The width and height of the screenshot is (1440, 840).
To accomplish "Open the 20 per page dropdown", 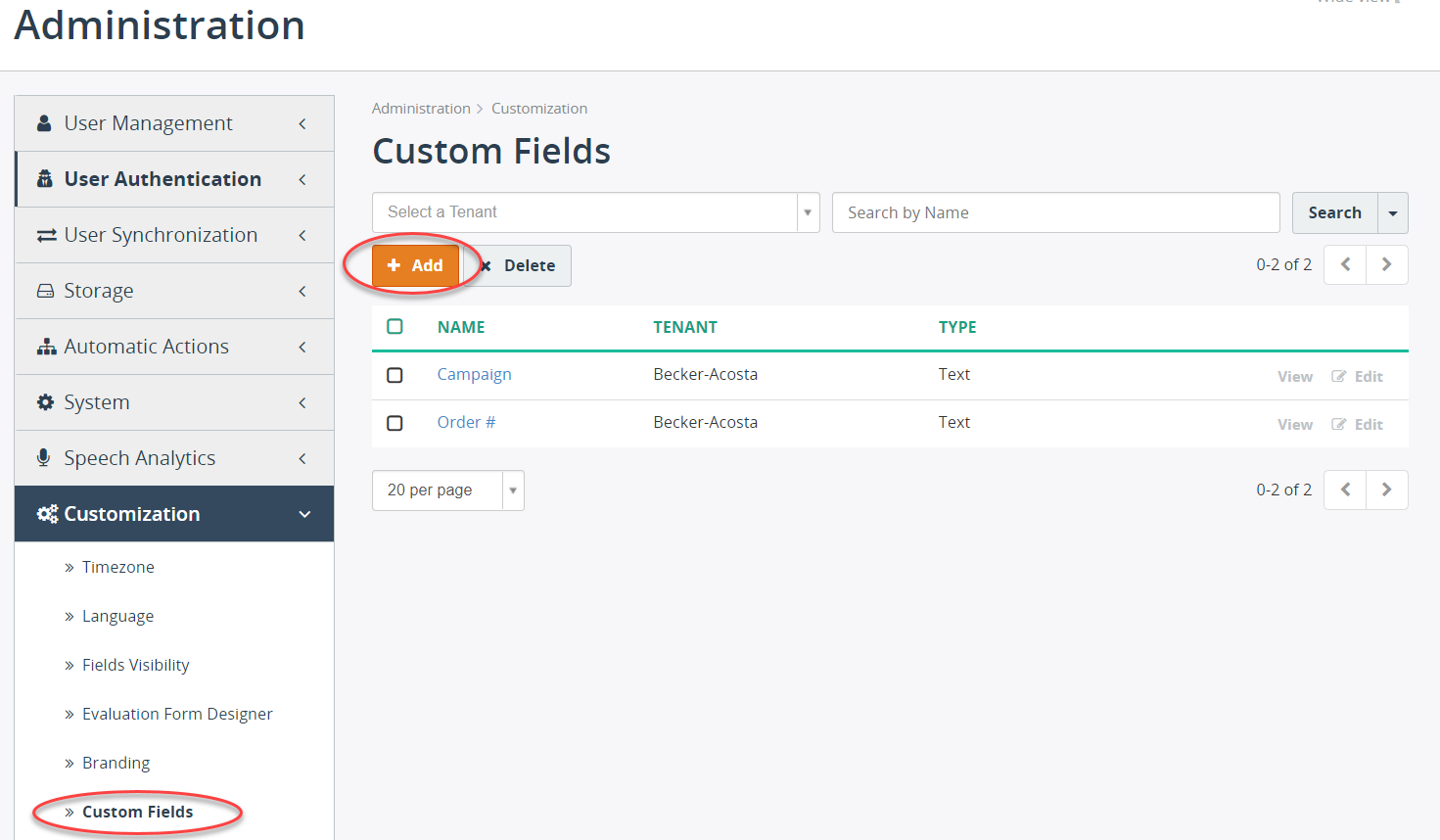I will (x=448, y=490).
